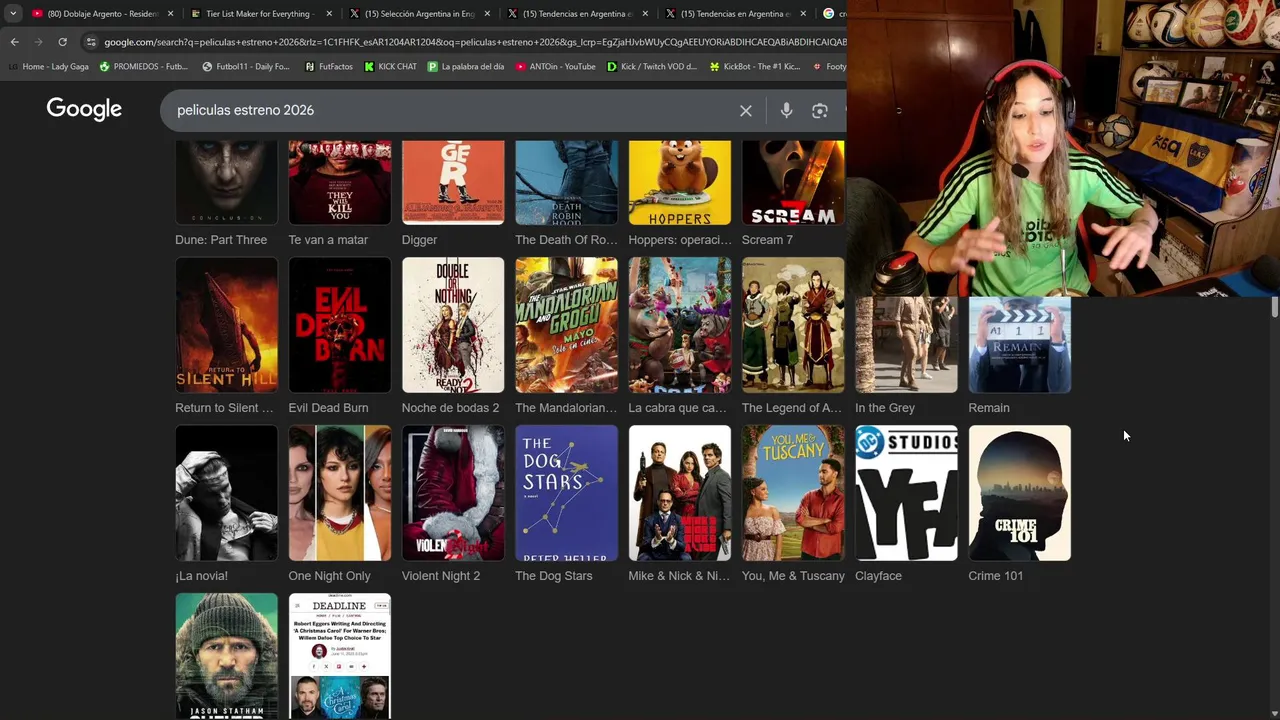Open KickBot bookmark
The image size is (1280, 720).
[x=755, y=67]
